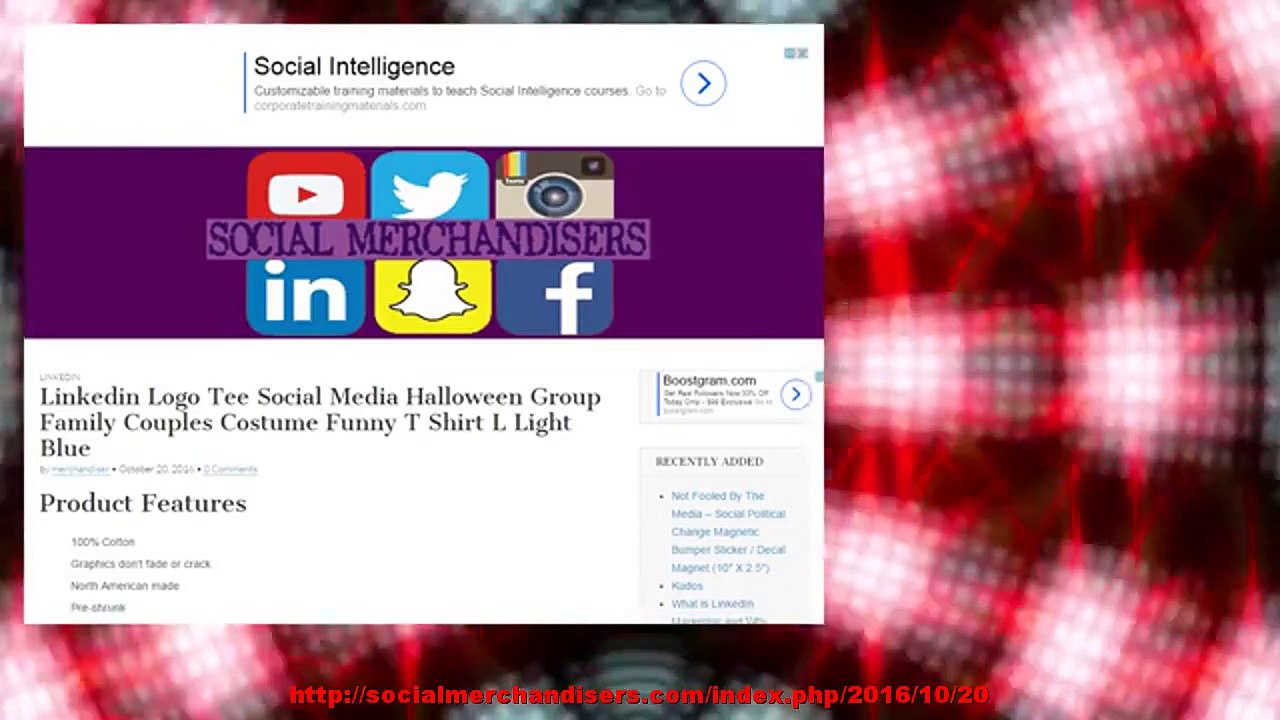Viewport: 1280px width, 720px height.
Task: Click the socialmerchandisers.com URL caption at bottom
Action: click(639, 695)
